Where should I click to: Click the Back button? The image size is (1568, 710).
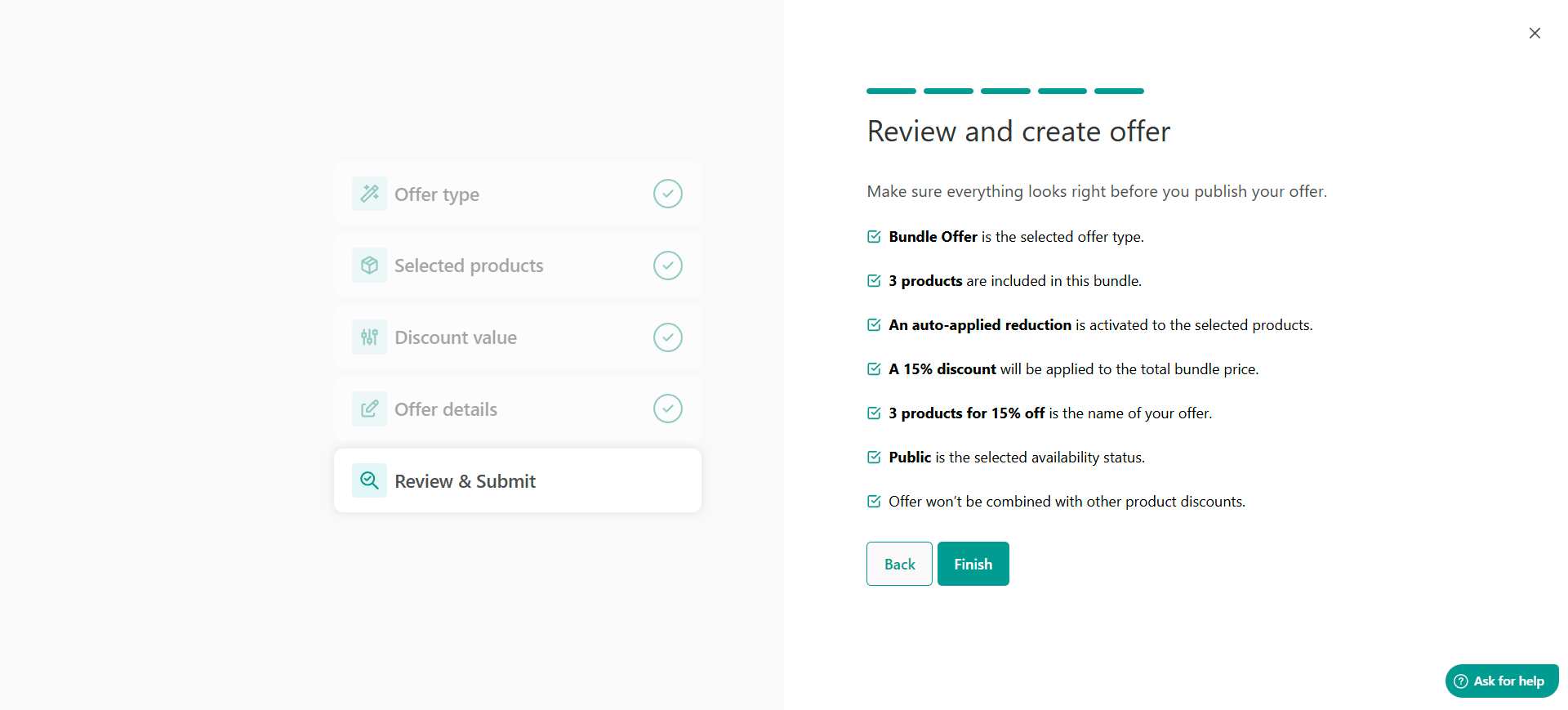click(899, 564)
